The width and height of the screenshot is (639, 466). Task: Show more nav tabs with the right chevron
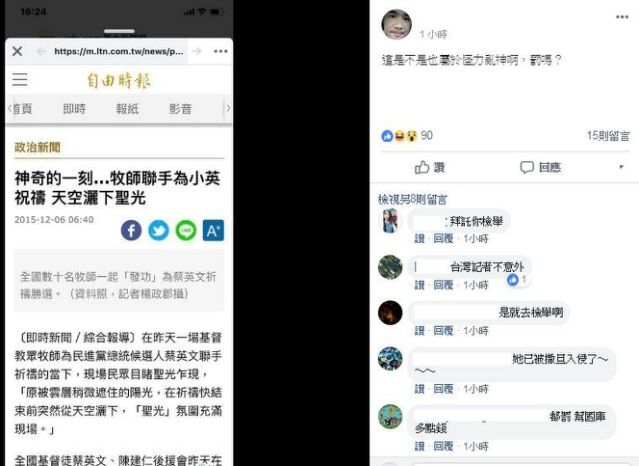[x=228, y=108]
